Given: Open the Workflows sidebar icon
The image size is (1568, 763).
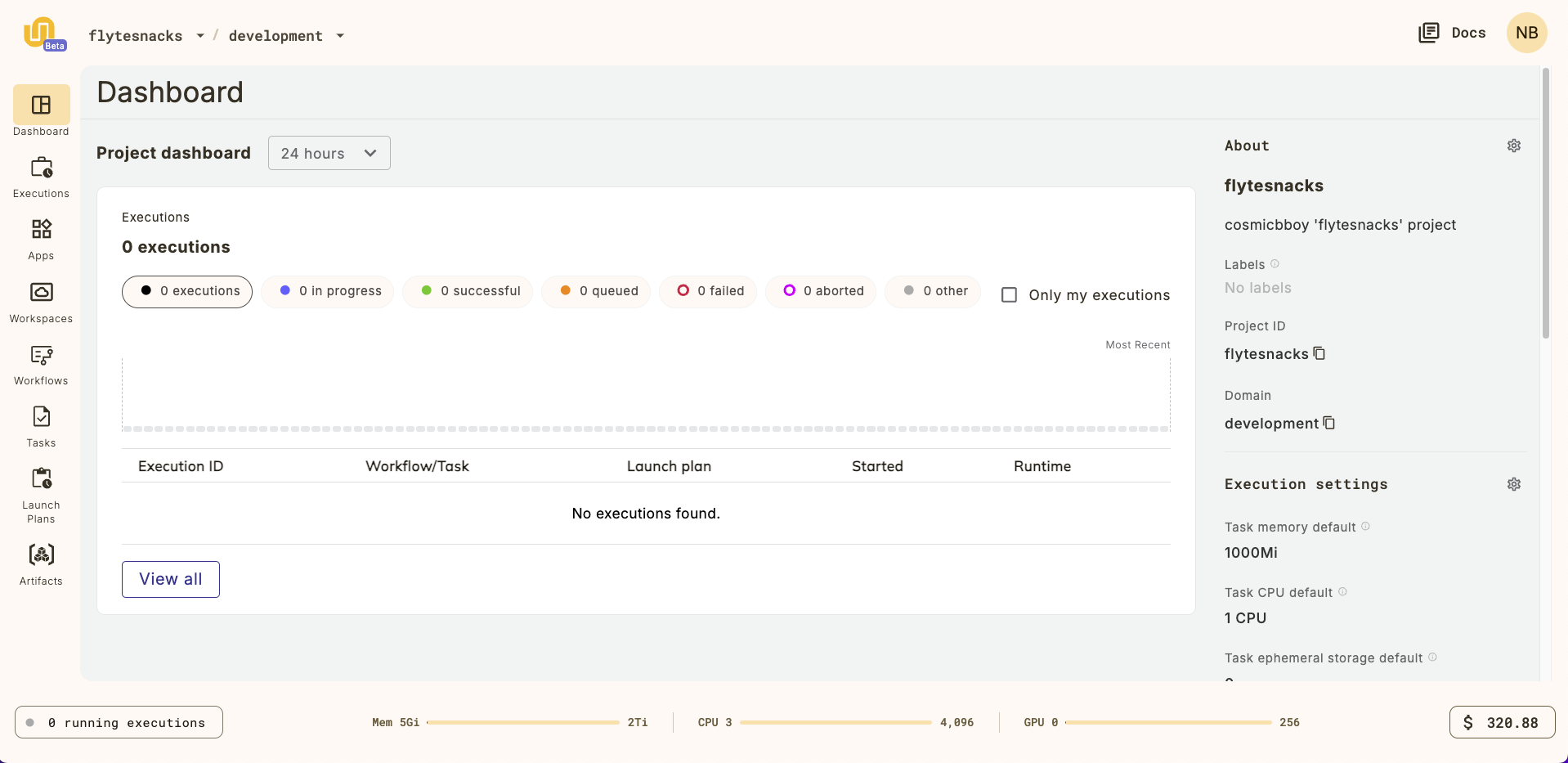Looking at the screenshot, I should 41,355.
